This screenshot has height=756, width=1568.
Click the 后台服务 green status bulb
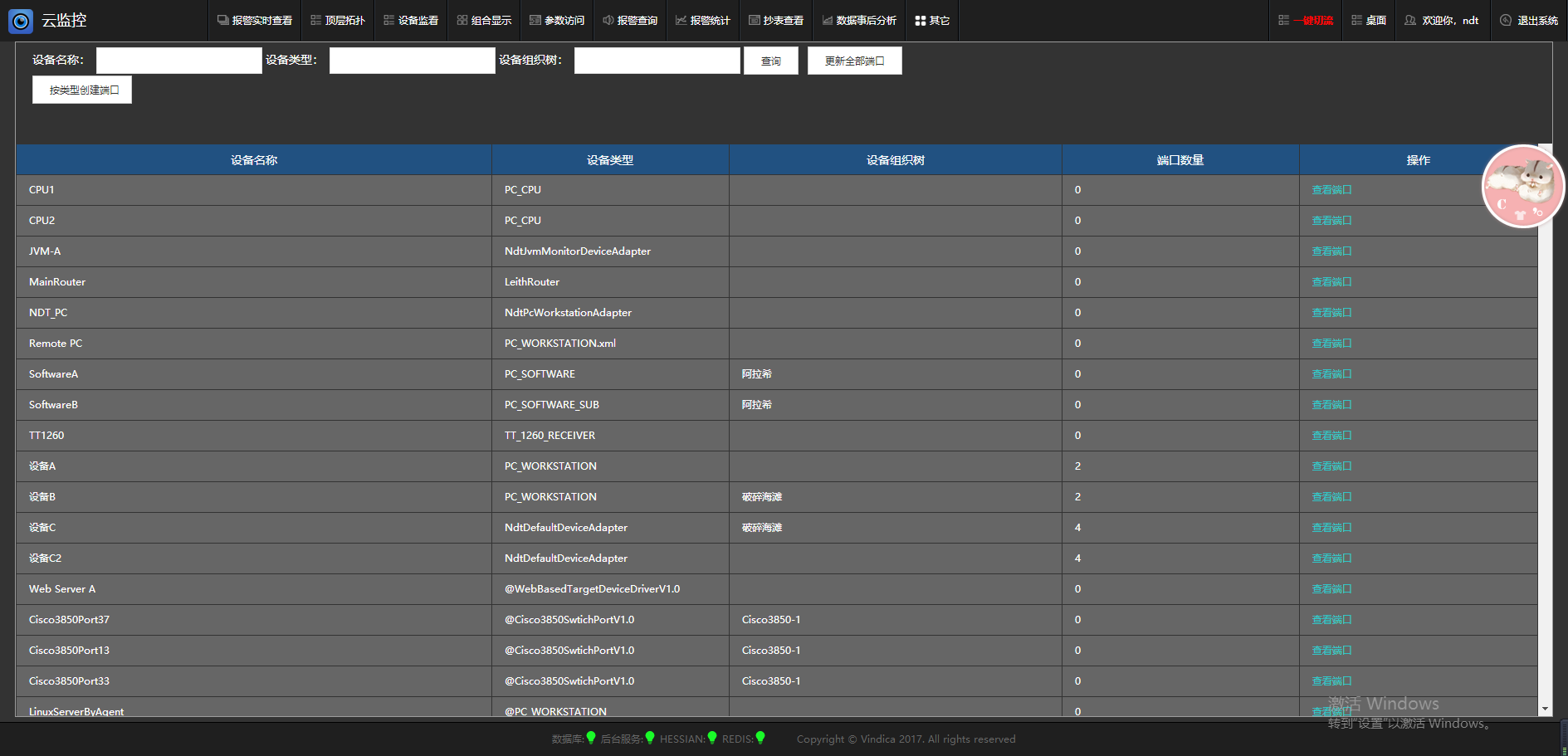coord(650,738)
